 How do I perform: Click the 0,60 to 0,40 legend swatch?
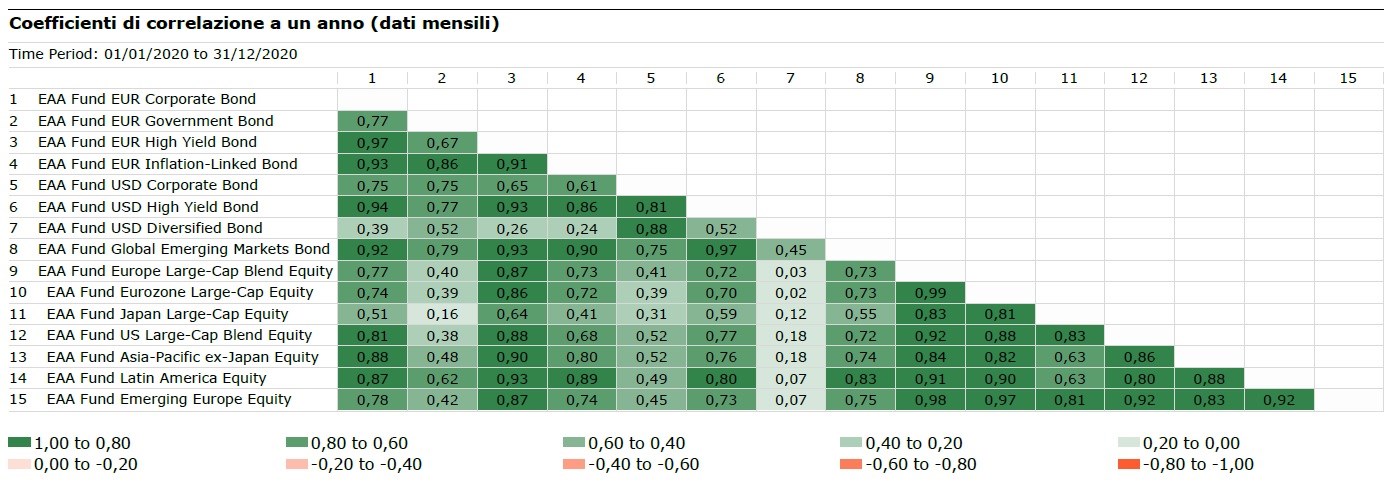tap(575, 443)
